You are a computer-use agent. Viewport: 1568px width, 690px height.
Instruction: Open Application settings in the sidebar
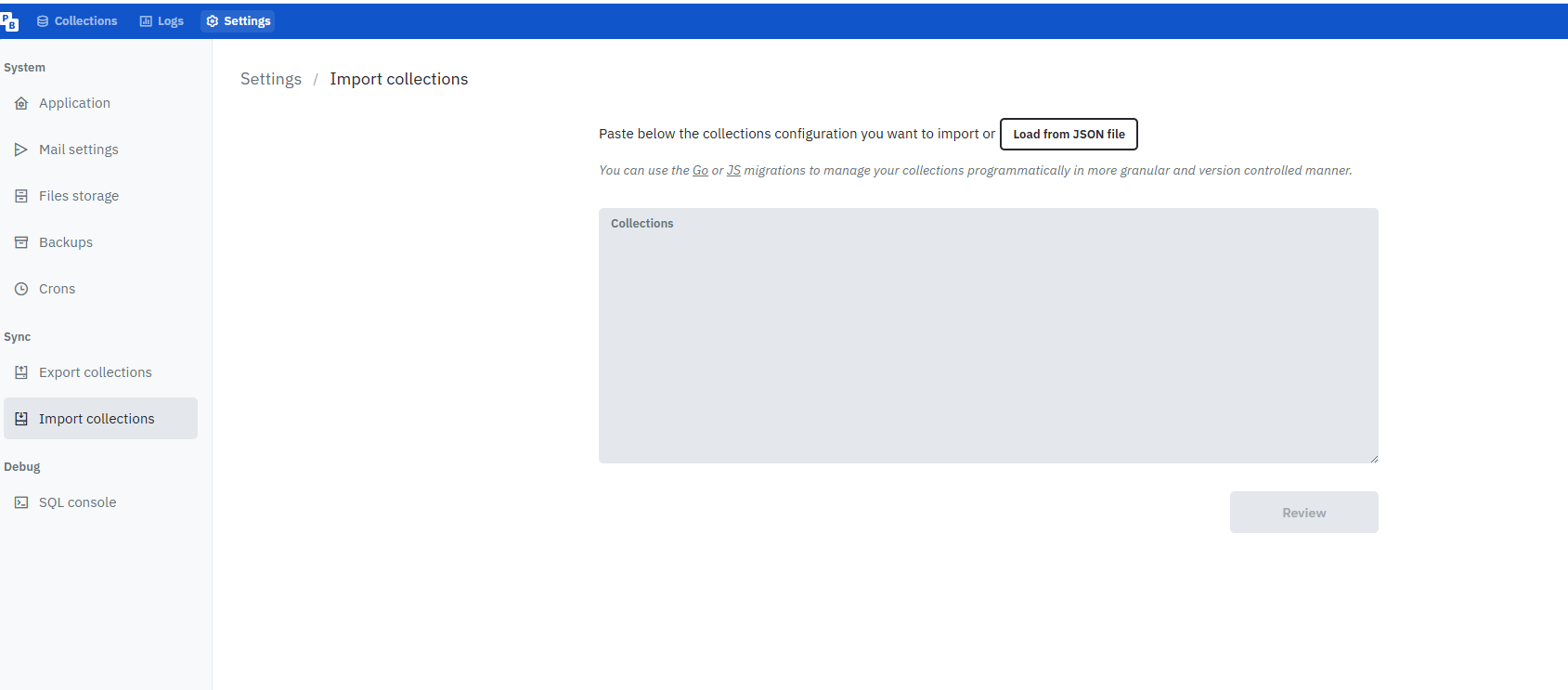(x=100, y=103)
